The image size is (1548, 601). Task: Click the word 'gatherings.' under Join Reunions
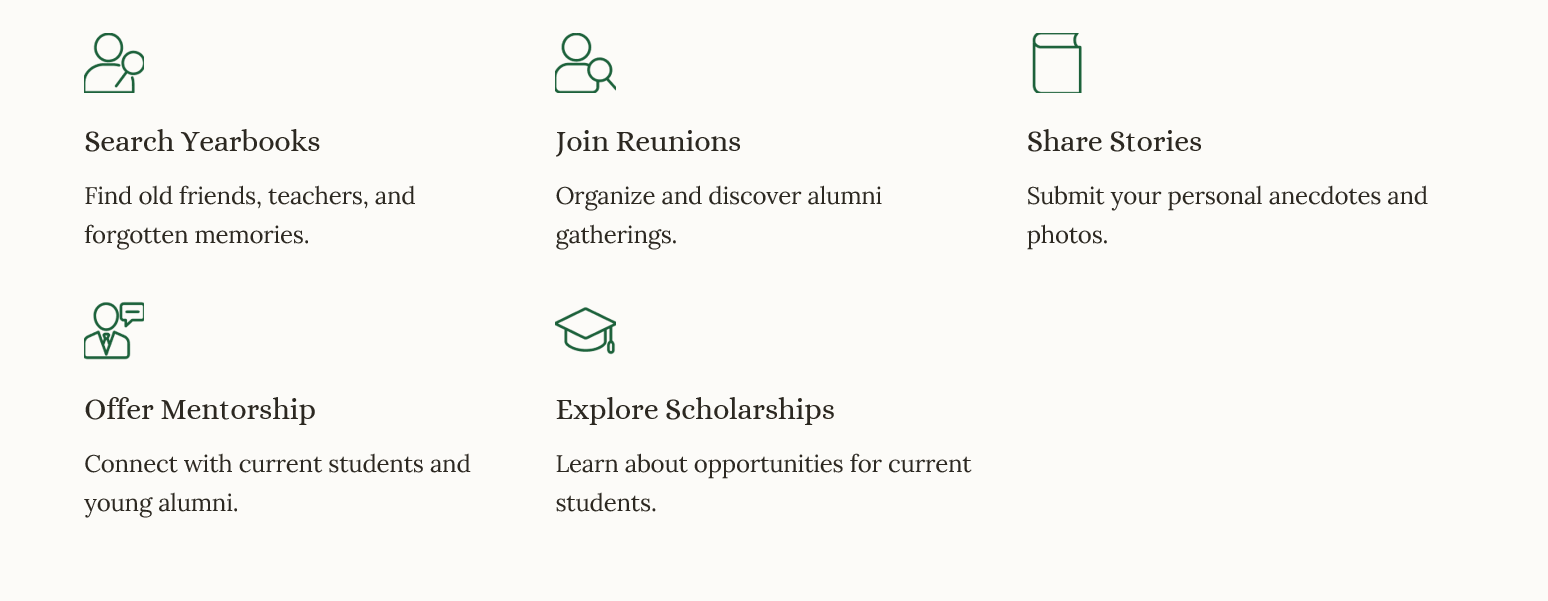pos(616,235)
